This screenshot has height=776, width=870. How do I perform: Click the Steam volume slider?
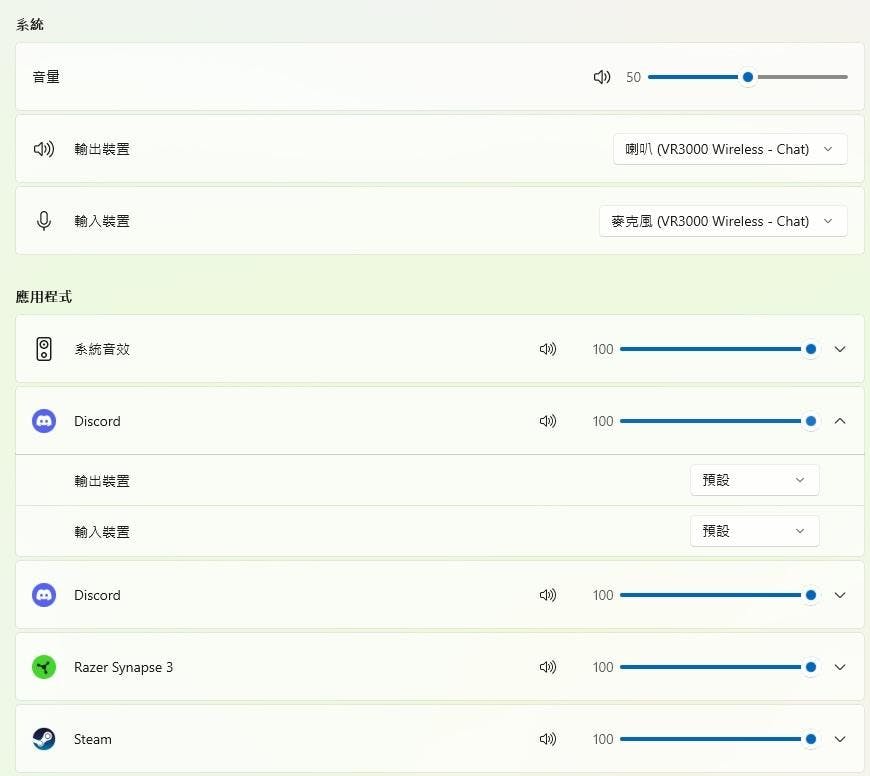[719, 739]
